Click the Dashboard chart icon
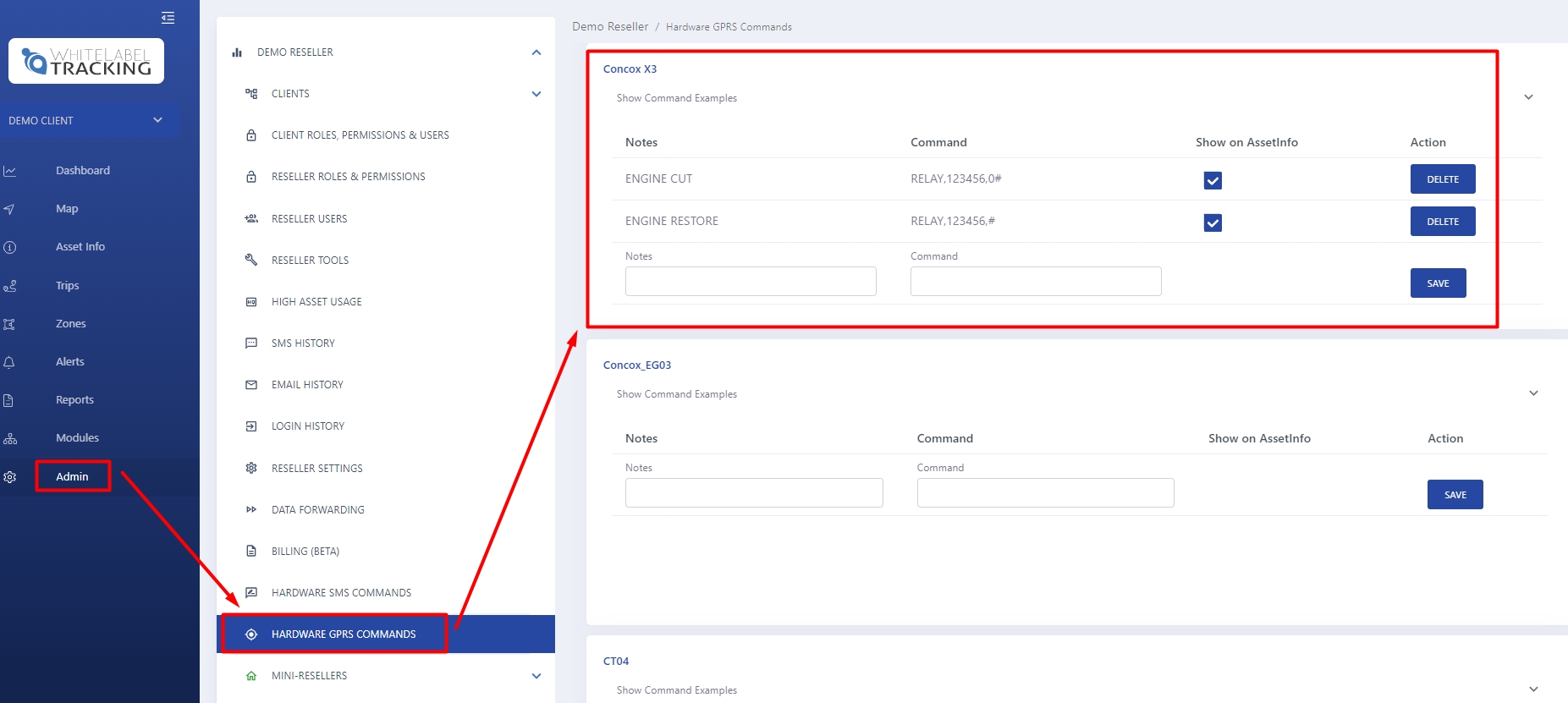1568x703 pixels. click(x=10, y=171)
